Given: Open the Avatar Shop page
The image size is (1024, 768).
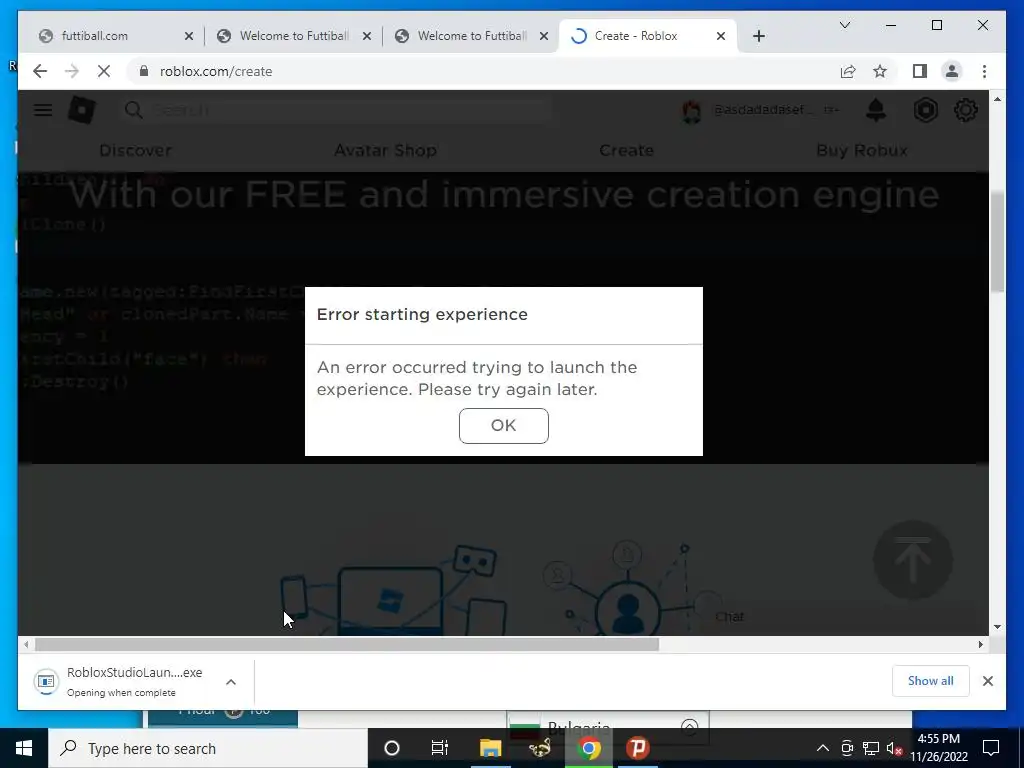Looking at the screenshot, I should pos(385,150).
